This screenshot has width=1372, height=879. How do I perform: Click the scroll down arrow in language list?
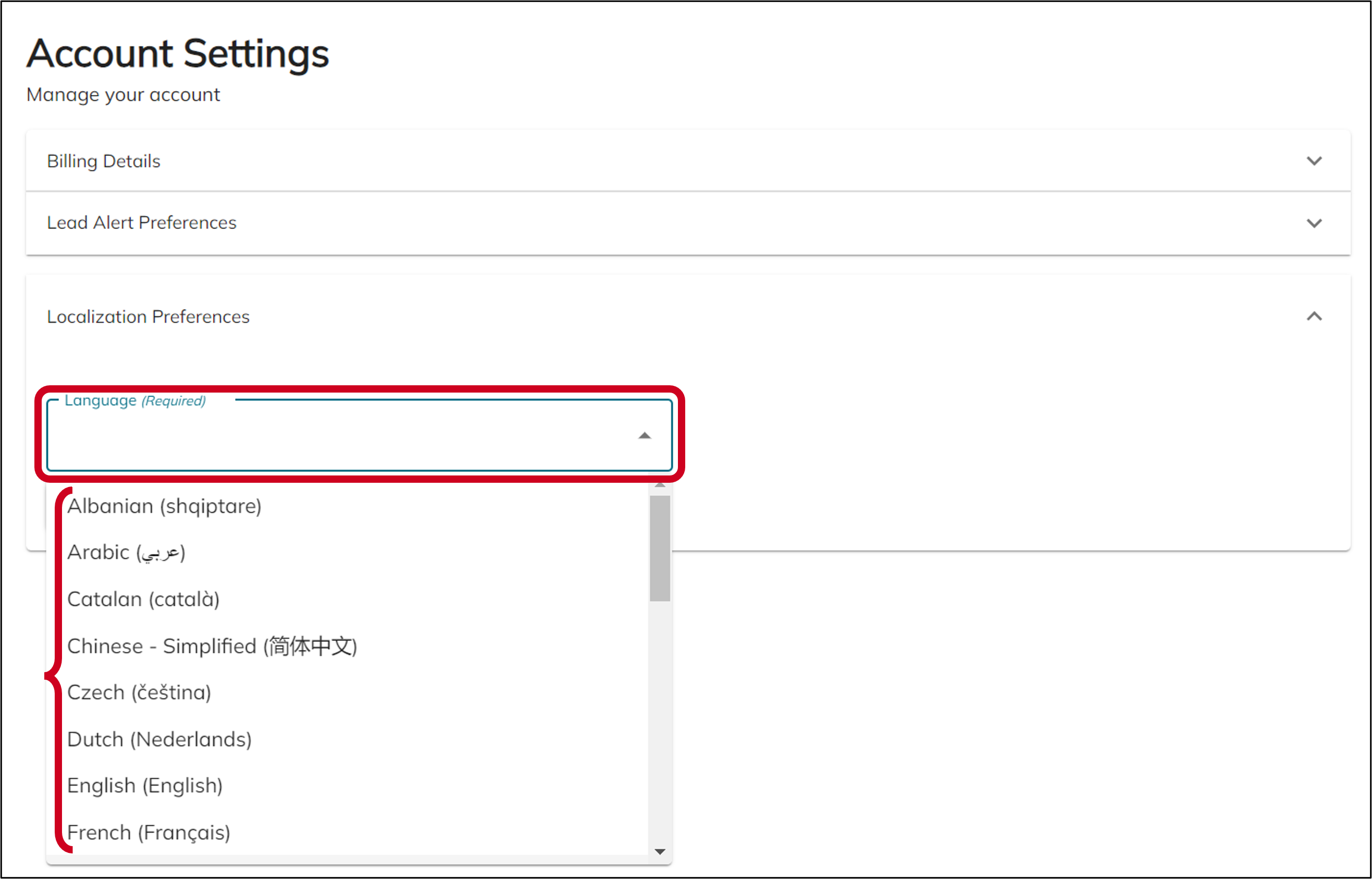tap(660, 851)
